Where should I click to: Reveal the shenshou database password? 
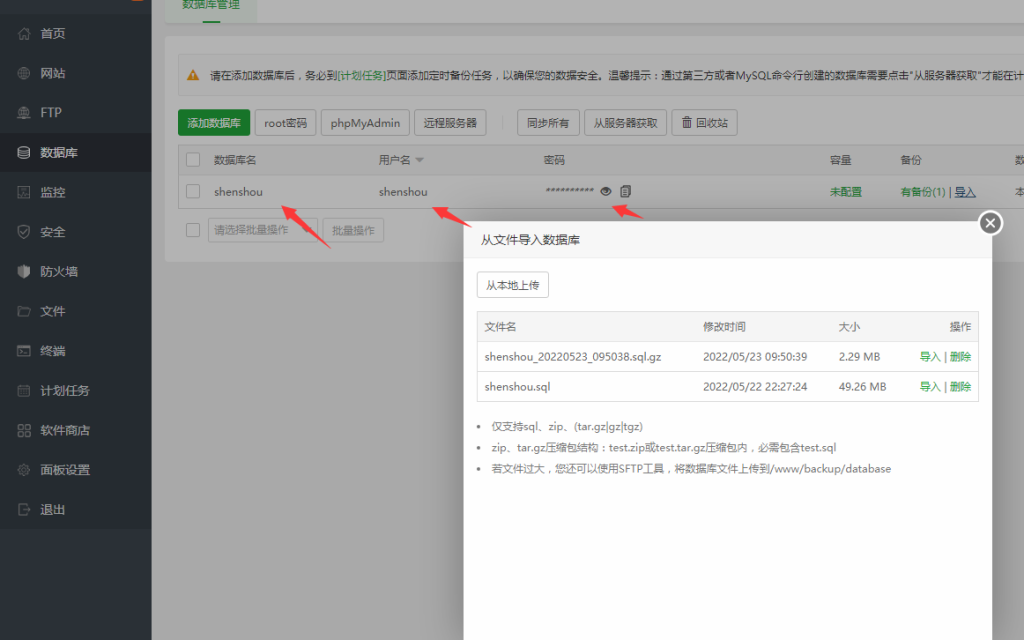click(607, 192)
